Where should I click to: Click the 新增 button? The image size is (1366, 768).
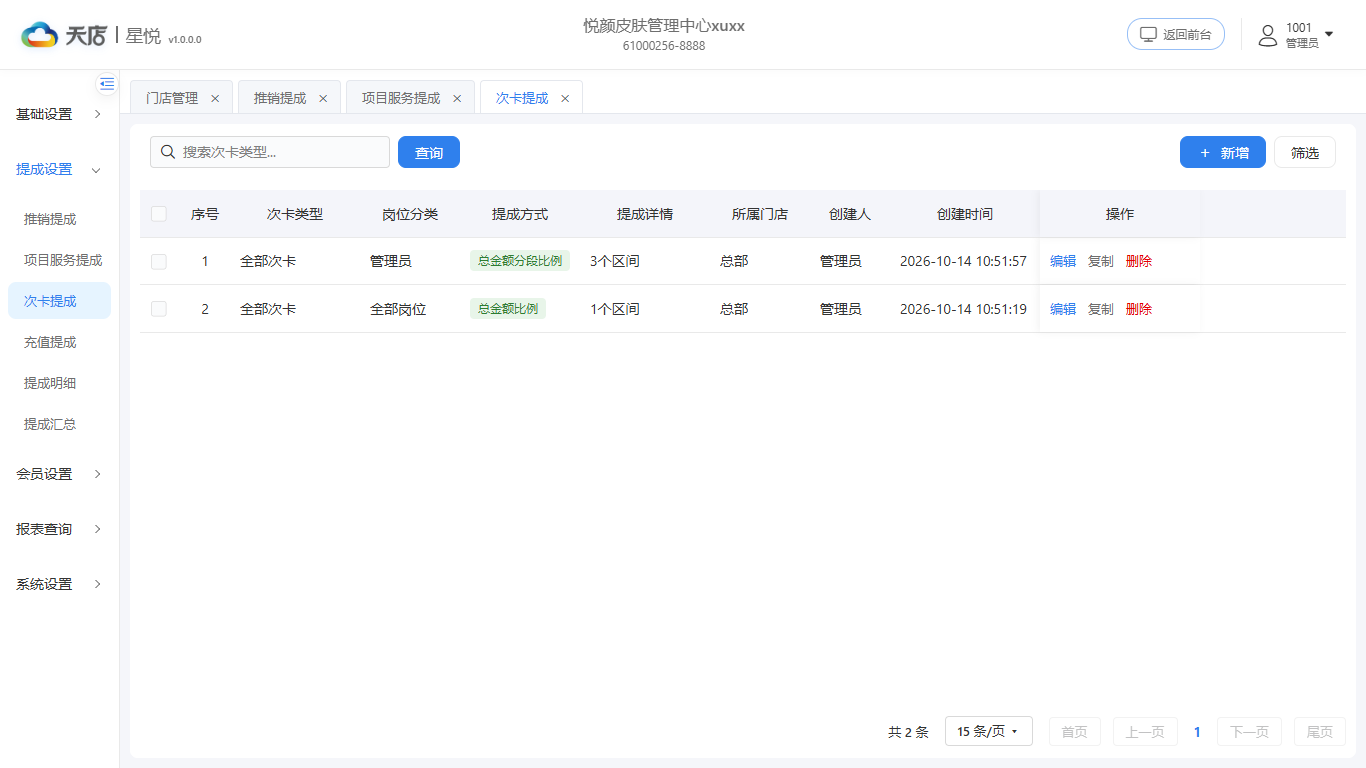point(1223,152)
